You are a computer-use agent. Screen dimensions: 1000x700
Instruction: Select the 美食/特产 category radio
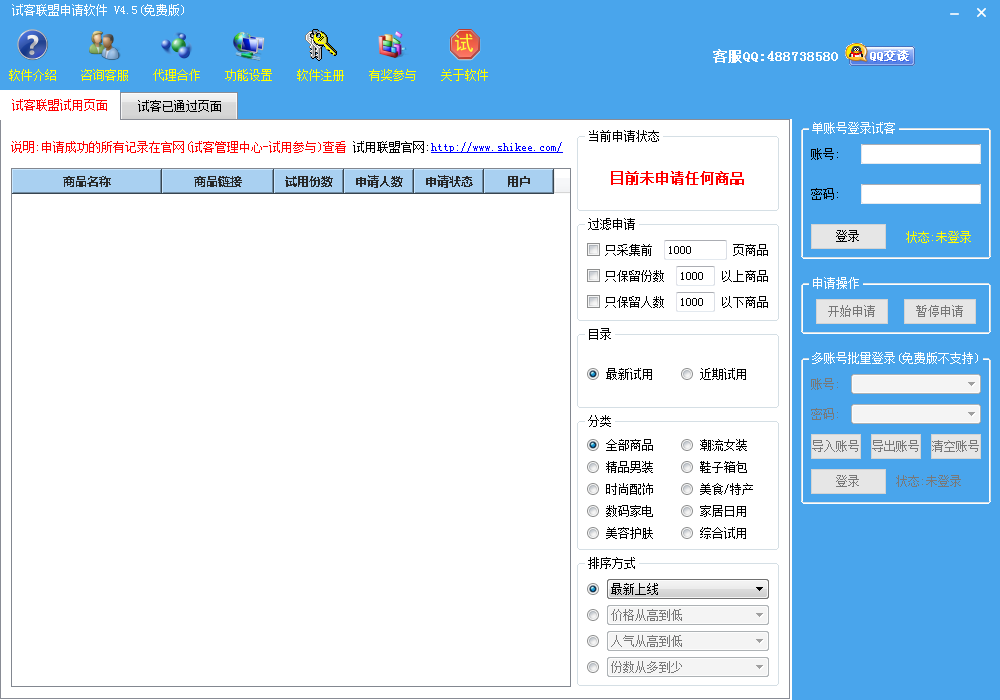click(x=687, y=489)
